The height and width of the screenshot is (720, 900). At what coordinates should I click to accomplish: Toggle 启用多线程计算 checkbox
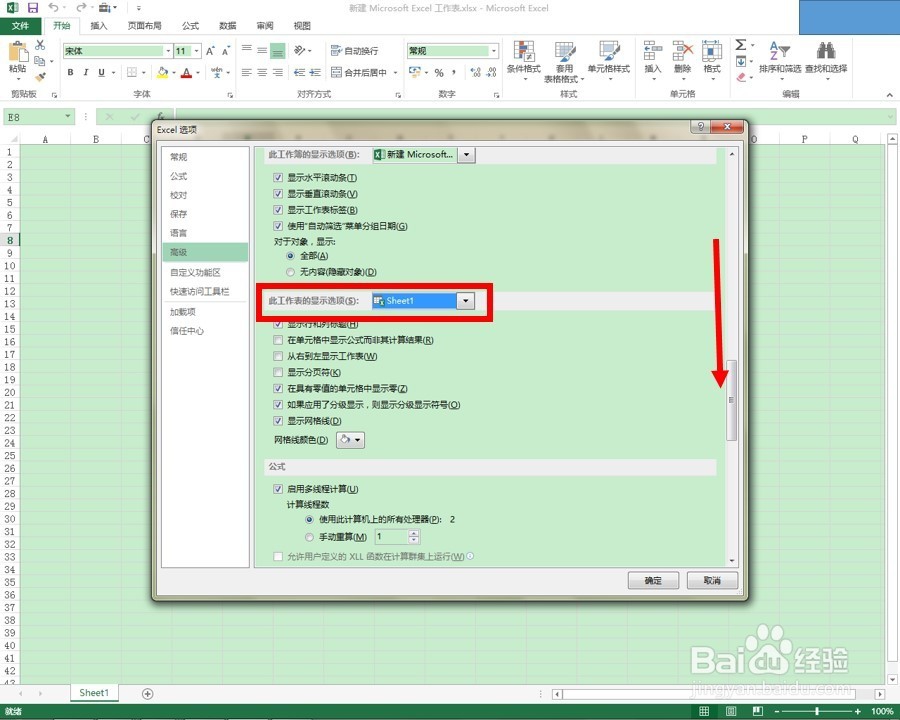coord(278,489)
